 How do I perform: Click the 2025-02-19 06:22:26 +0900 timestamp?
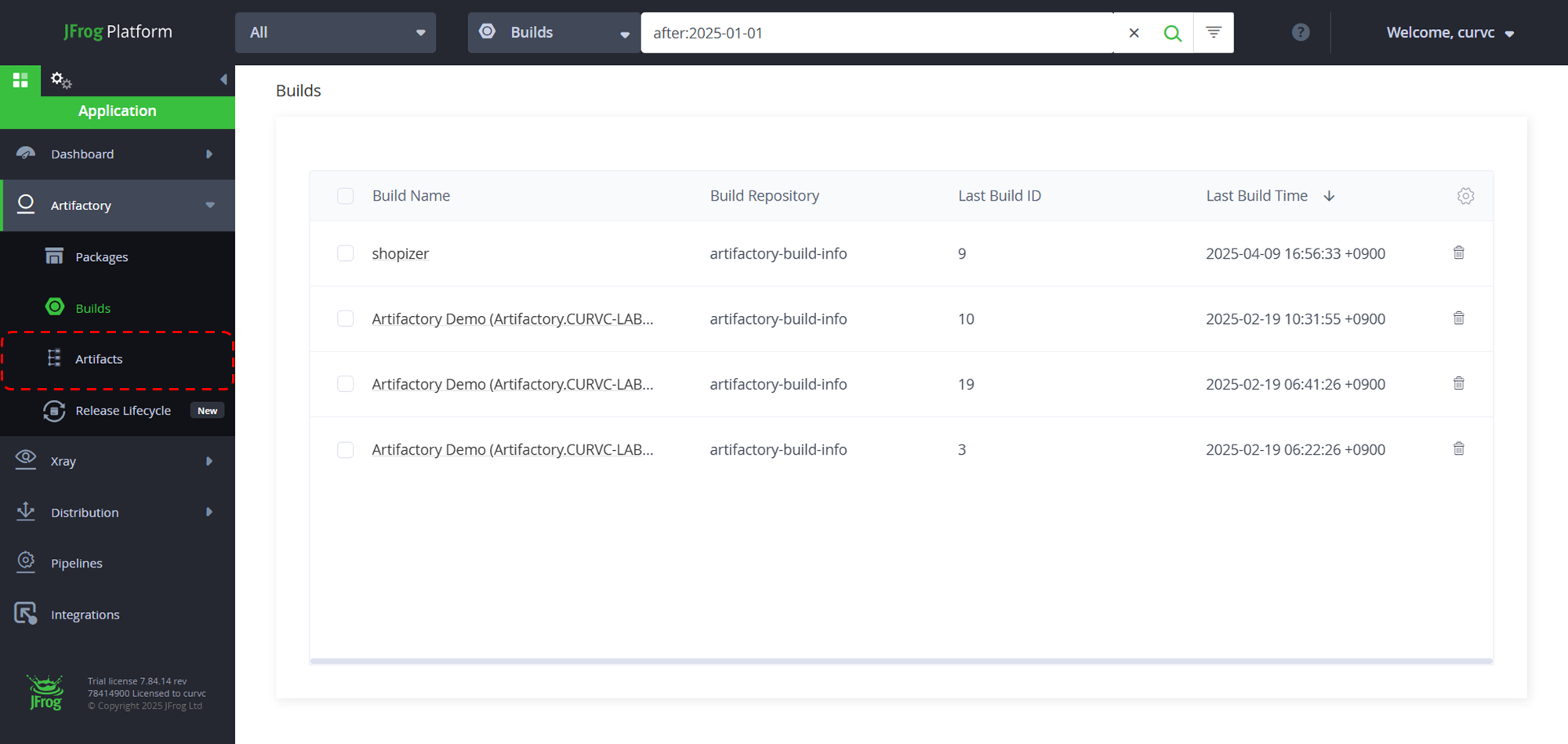point(1295,449)
